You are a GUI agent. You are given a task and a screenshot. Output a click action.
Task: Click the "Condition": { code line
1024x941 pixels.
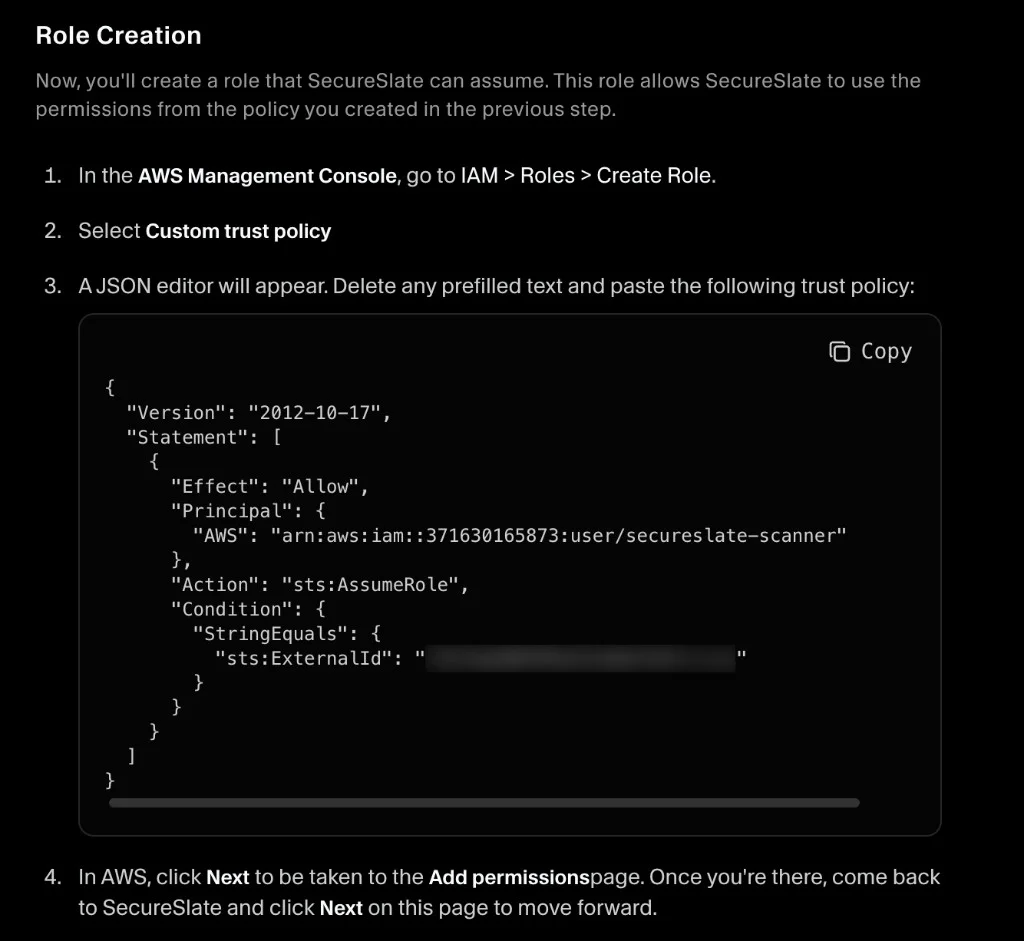[x=248, y=609]
